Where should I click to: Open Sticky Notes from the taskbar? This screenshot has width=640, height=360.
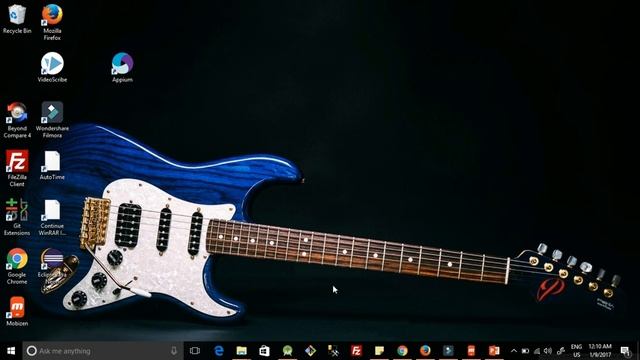pos(379,351)
